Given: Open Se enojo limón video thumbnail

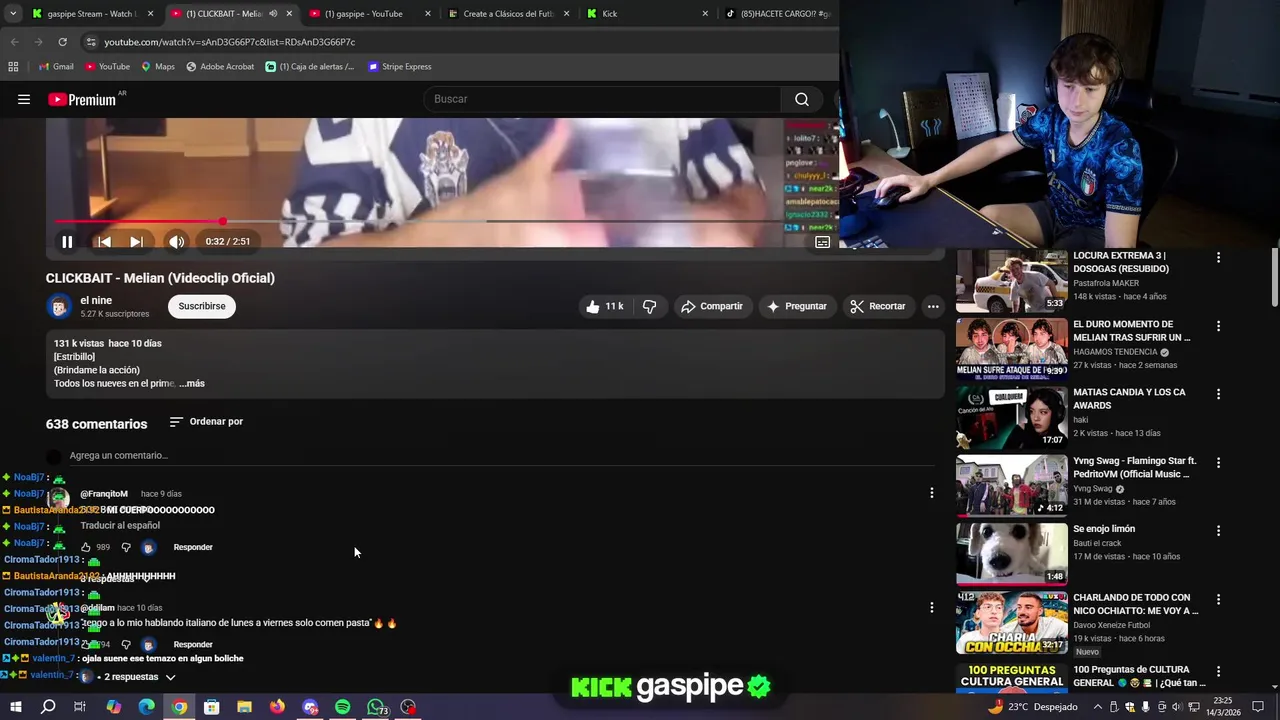Looking at the screenshot, I should coord(1012,553).
